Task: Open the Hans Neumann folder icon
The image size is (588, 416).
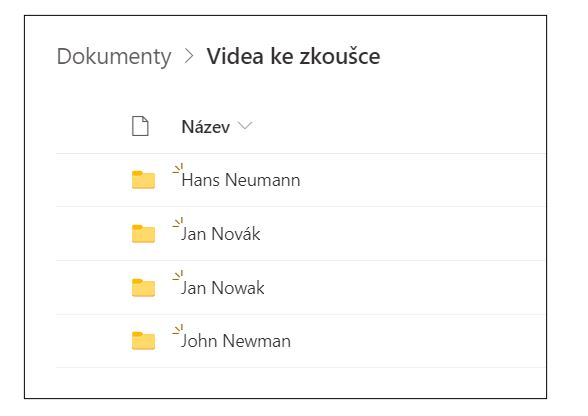Action: click(143, 180)
